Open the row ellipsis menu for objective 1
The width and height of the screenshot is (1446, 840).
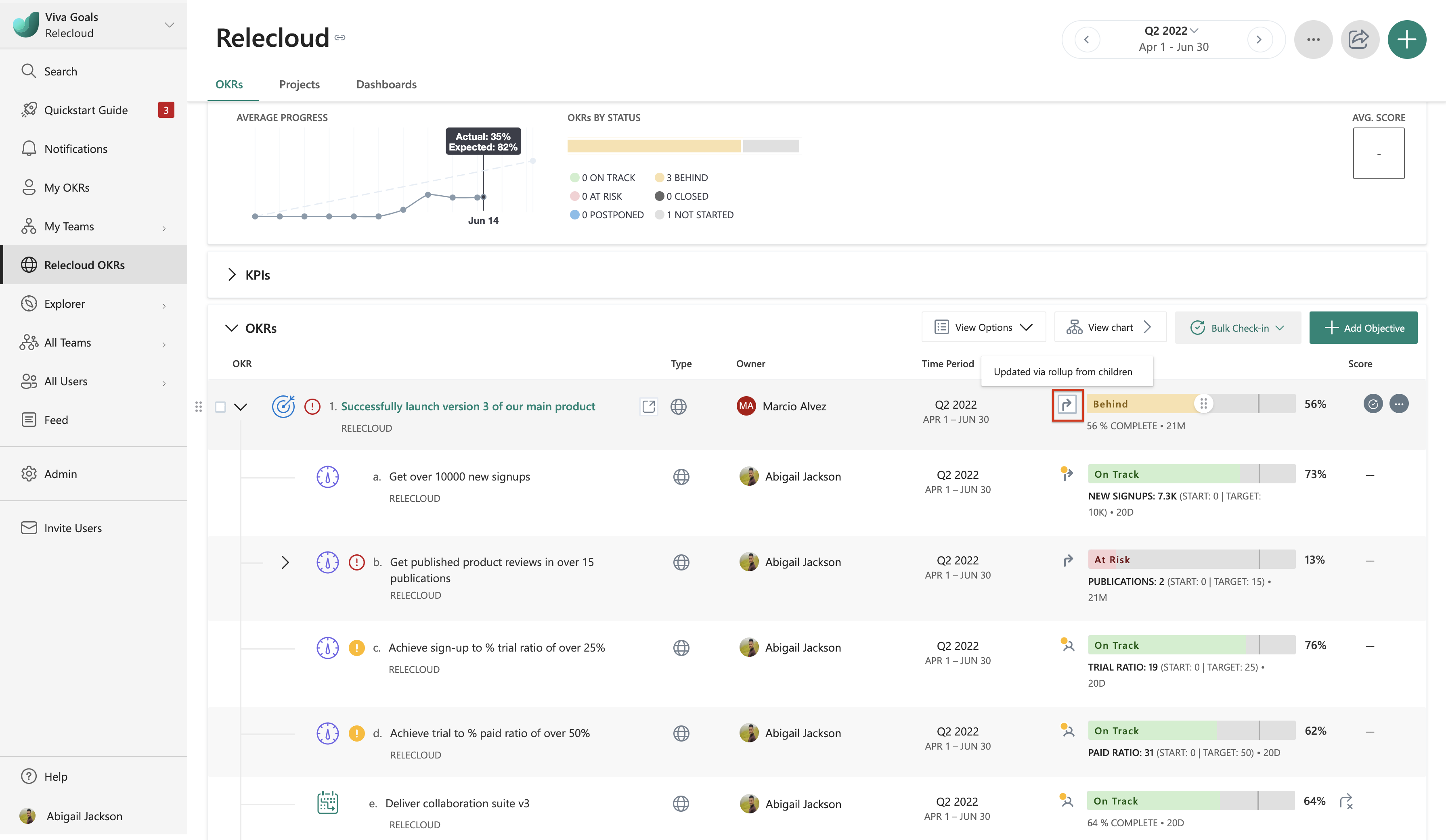click(x=1399, y=404)
